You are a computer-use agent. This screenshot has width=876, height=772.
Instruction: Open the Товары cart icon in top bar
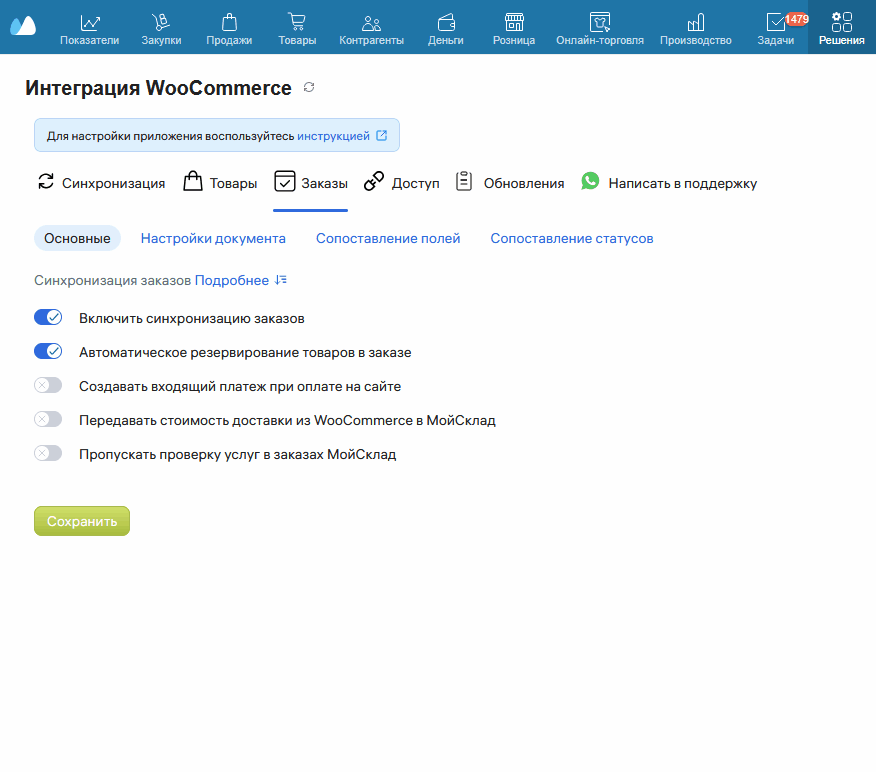coord(297,22)
